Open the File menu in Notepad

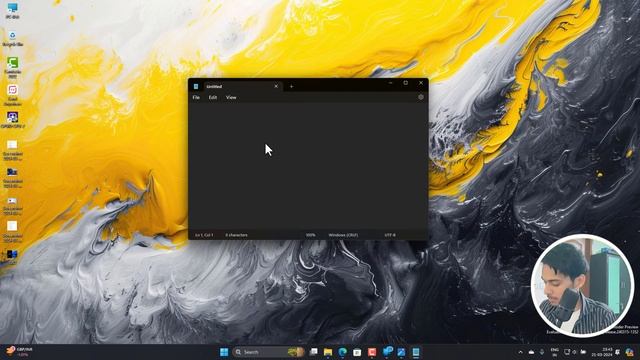pos(196,98)
